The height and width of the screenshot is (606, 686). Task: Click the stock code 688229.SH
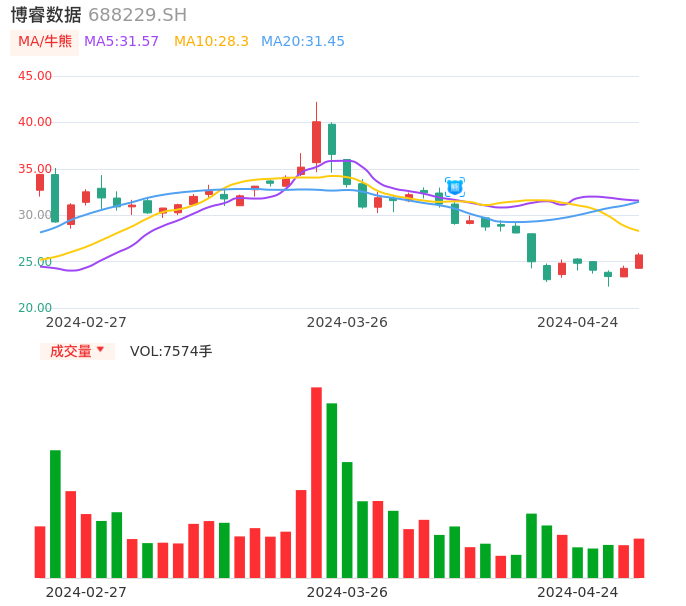[137, 15]
